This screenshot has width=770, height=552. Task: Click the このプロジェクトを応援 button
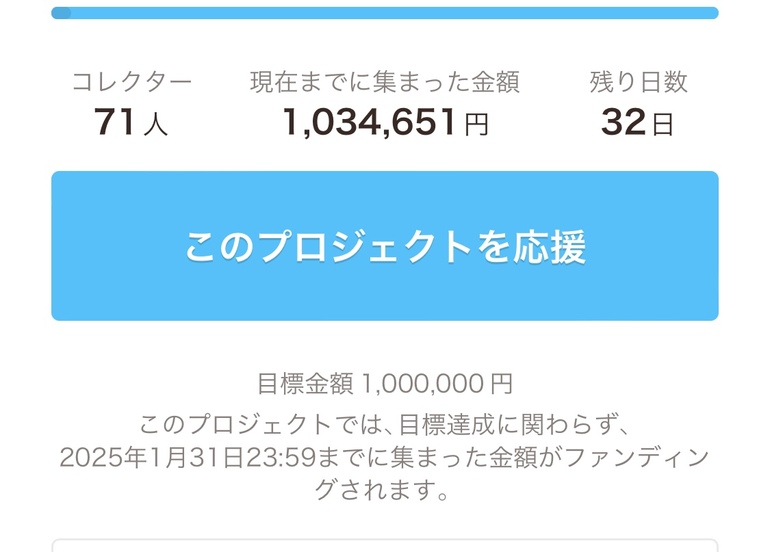coord(384,246)
